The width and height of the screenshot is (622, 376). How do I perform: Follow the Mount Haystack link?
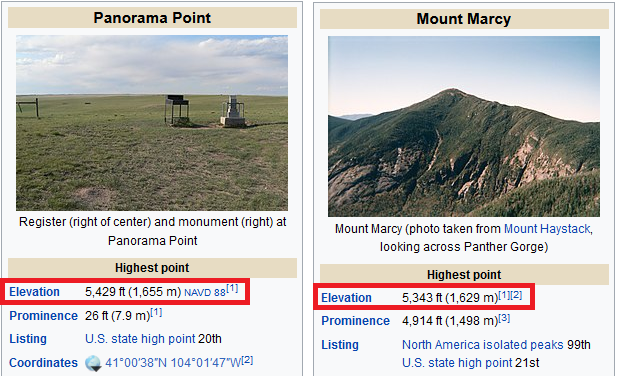point(547,229)
